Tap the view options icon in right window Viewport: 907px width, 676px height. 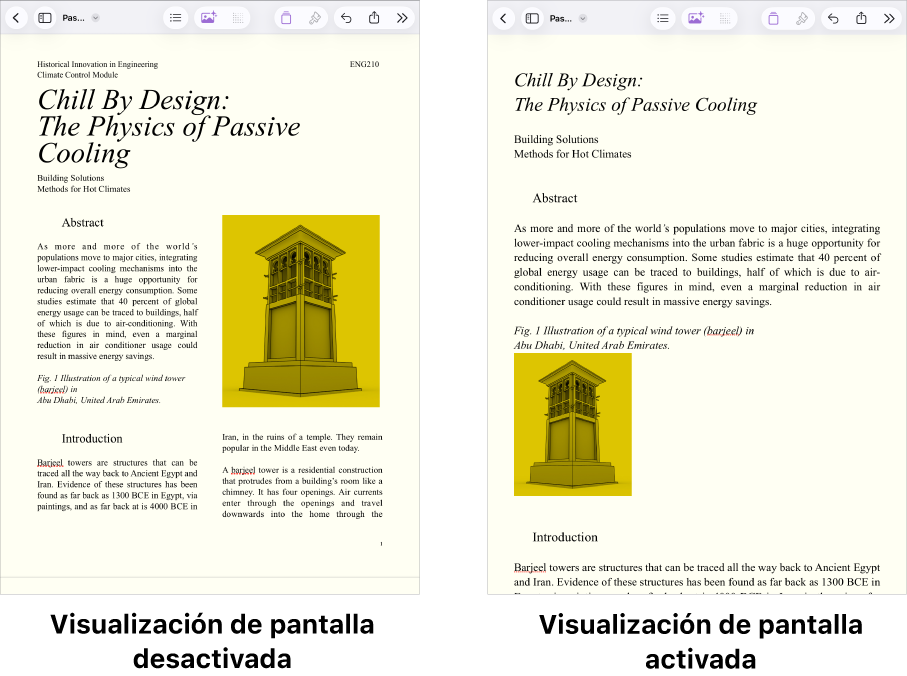(x=662, y=17)
